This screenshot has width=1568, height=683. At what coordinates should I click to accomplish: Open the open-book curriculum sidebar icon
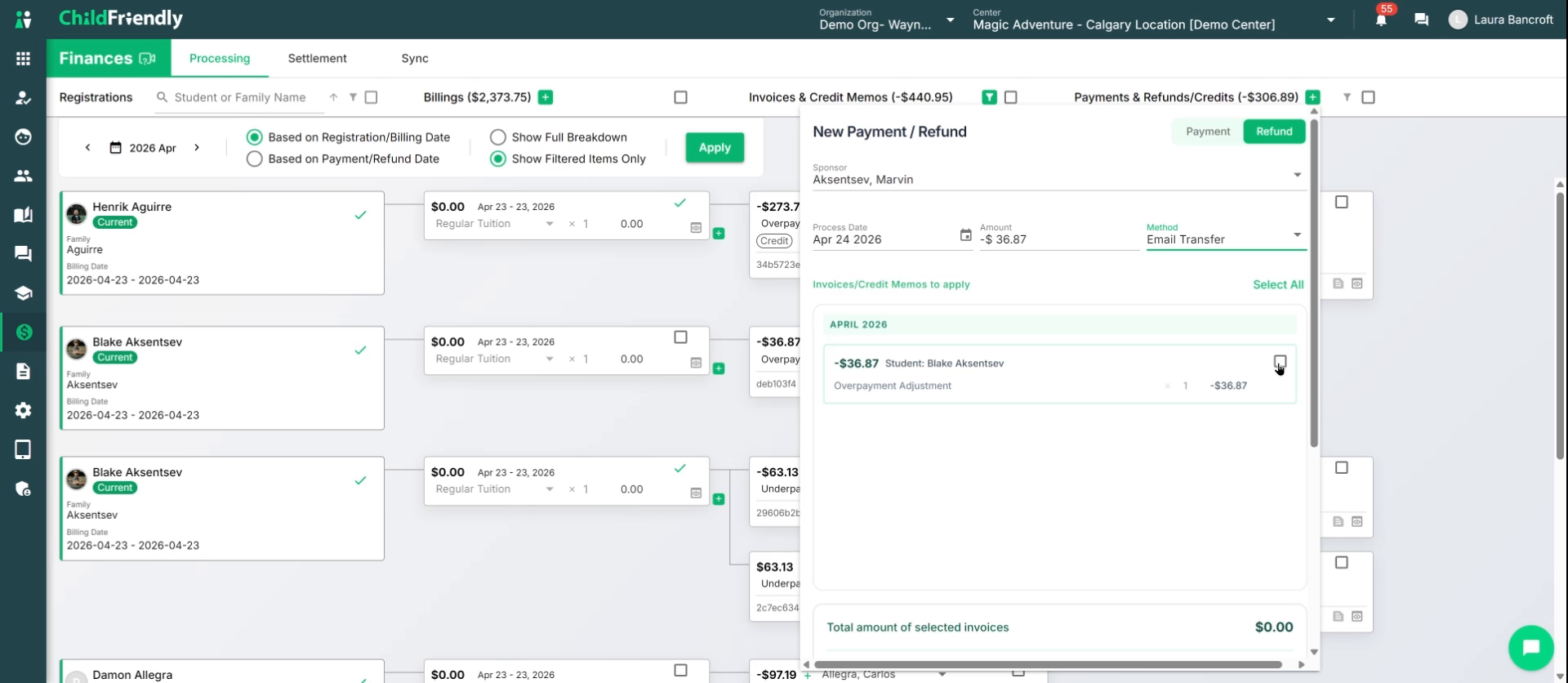(23, 215)
